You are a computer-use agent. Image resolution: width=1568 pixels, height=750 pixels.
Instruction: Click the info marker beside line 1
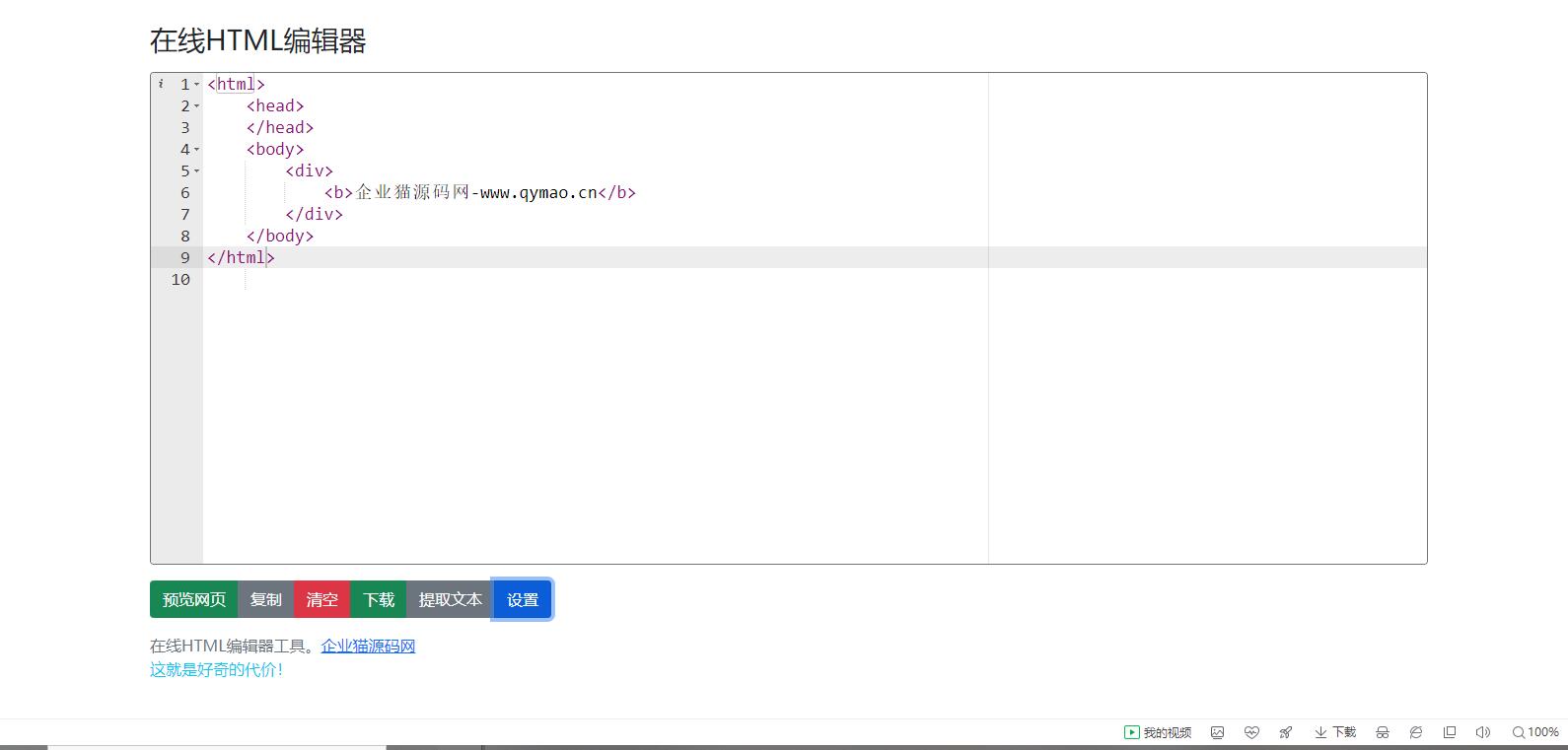[161, 84]
